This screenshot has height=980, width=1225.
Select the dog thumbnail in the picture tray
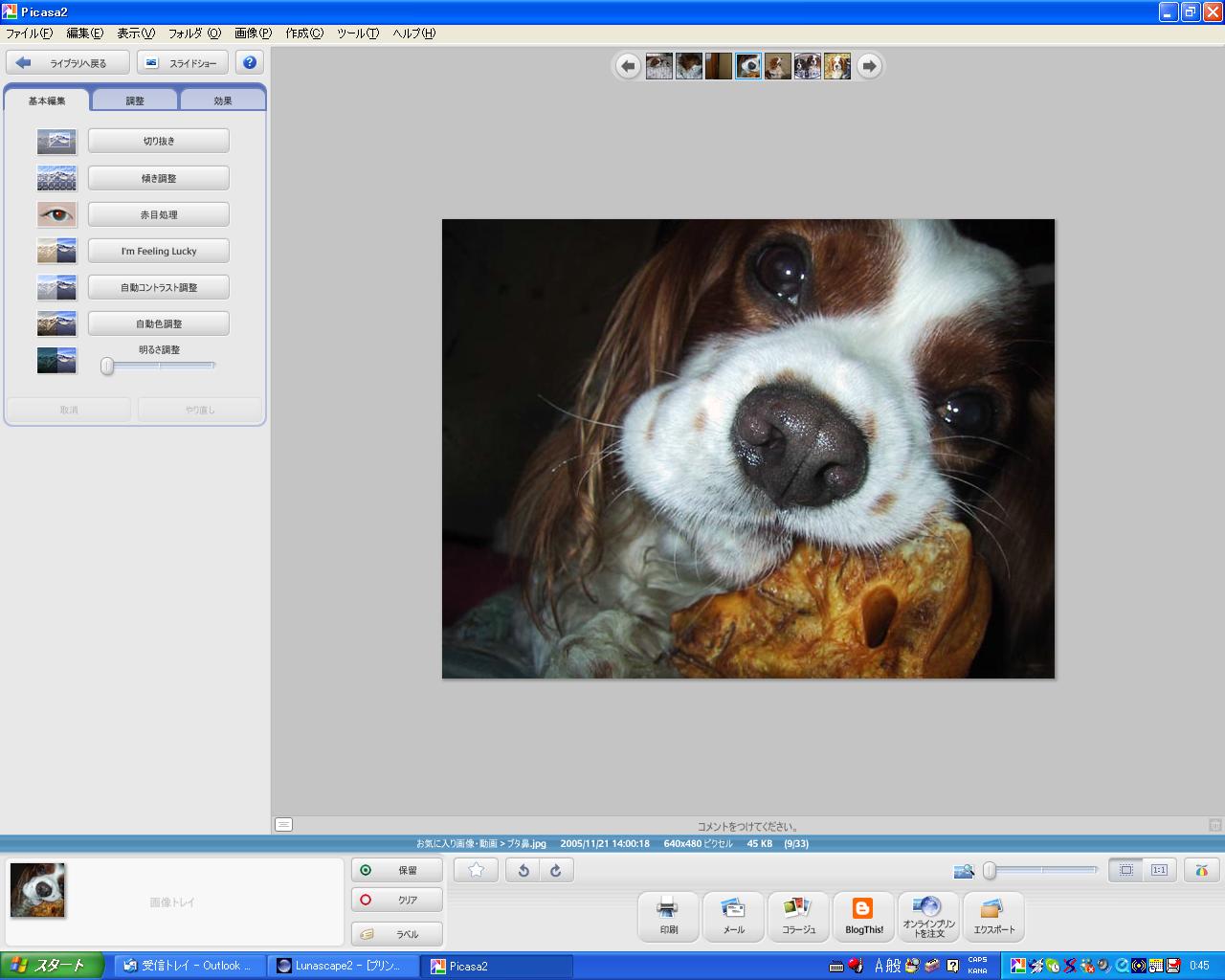[x=37, y=890]
